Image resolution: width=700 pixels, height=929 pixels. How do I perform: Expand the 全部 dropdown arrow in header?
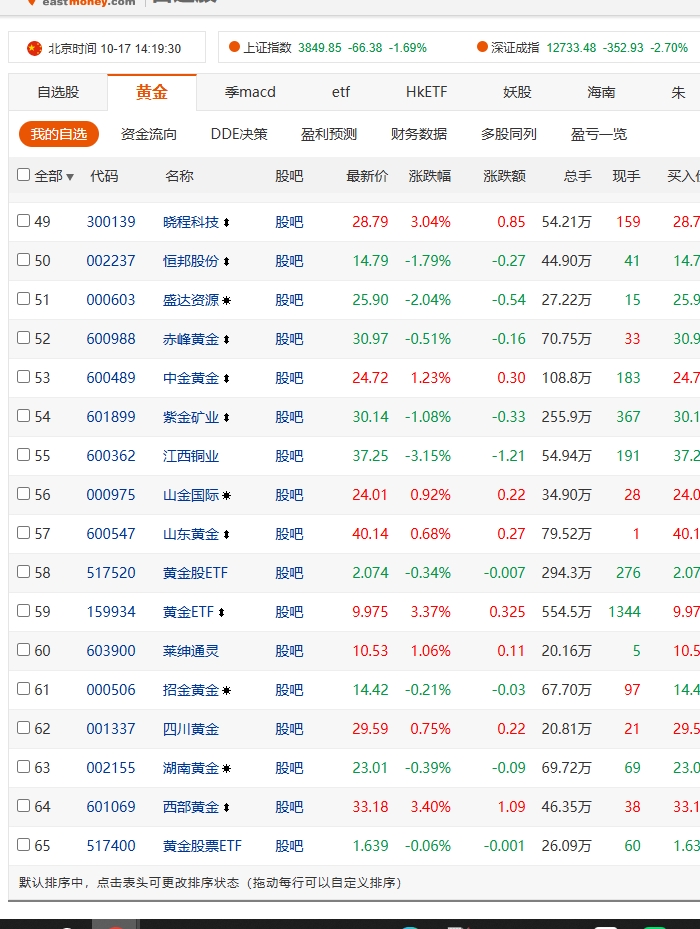click(70, 177)
